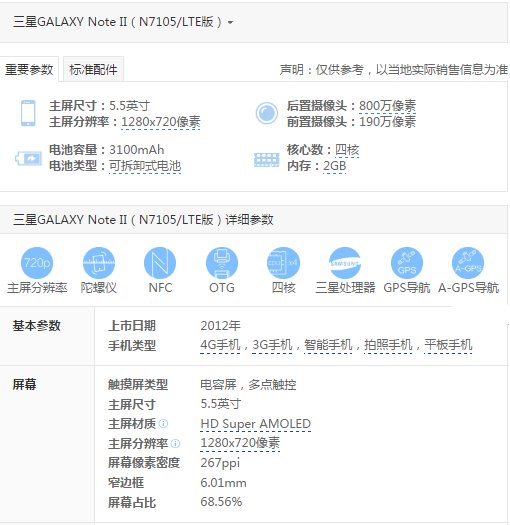The width and height of the screenshot is (510, 525).
Task: Select the 三星GALAXY Note II（N7105/LTE版） title
Action: tap(117, 22)
